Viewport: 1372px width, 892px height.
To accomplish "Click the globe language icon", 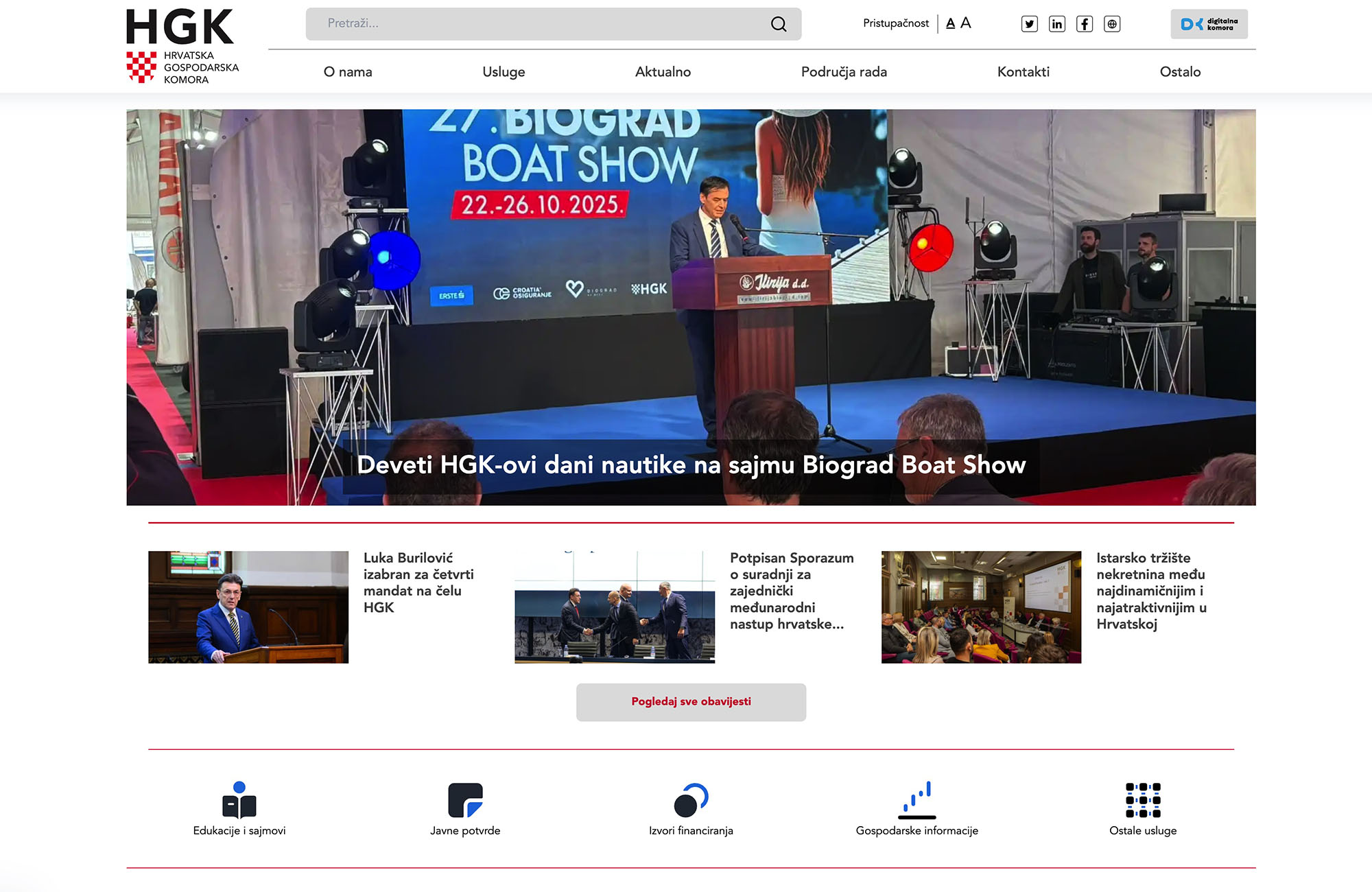I will (1112, 24).
